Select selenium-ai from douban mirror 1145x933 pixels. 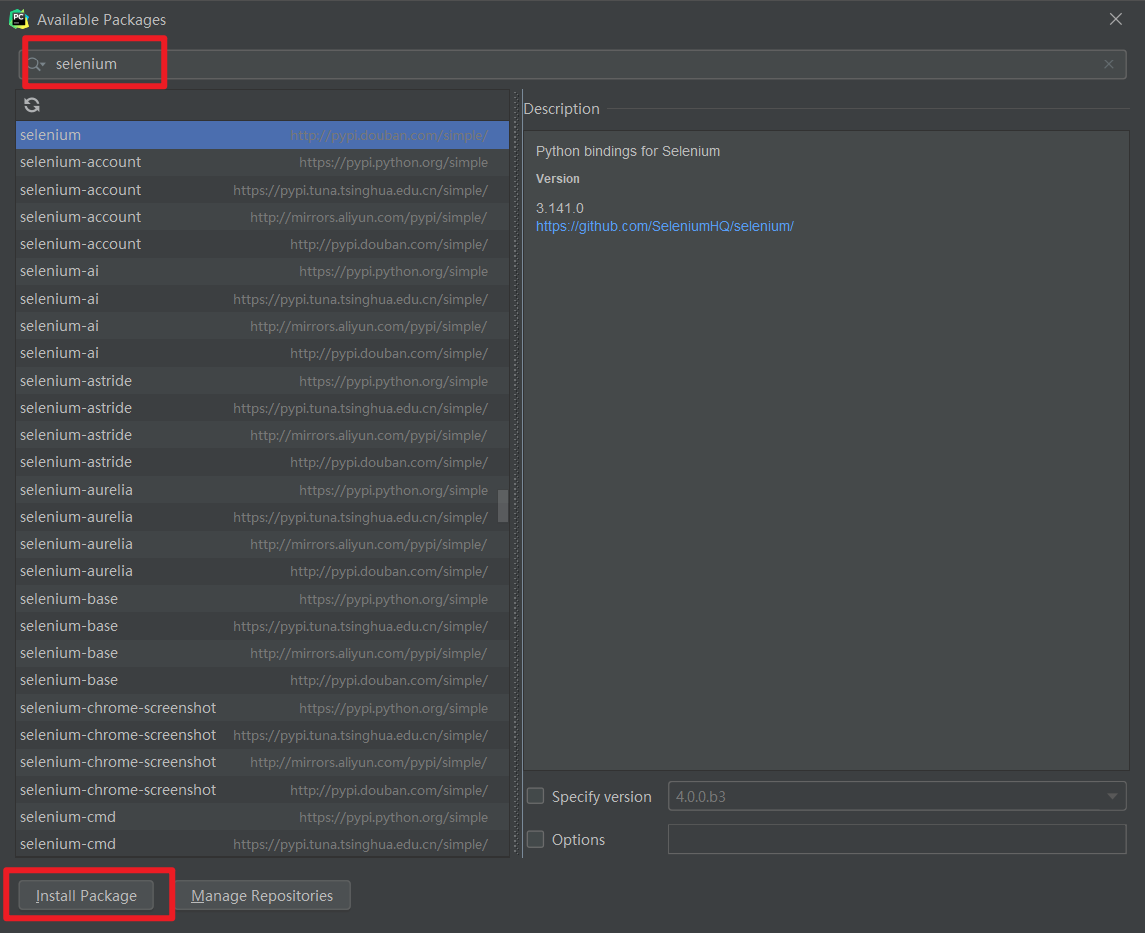[x=262, y=353]
